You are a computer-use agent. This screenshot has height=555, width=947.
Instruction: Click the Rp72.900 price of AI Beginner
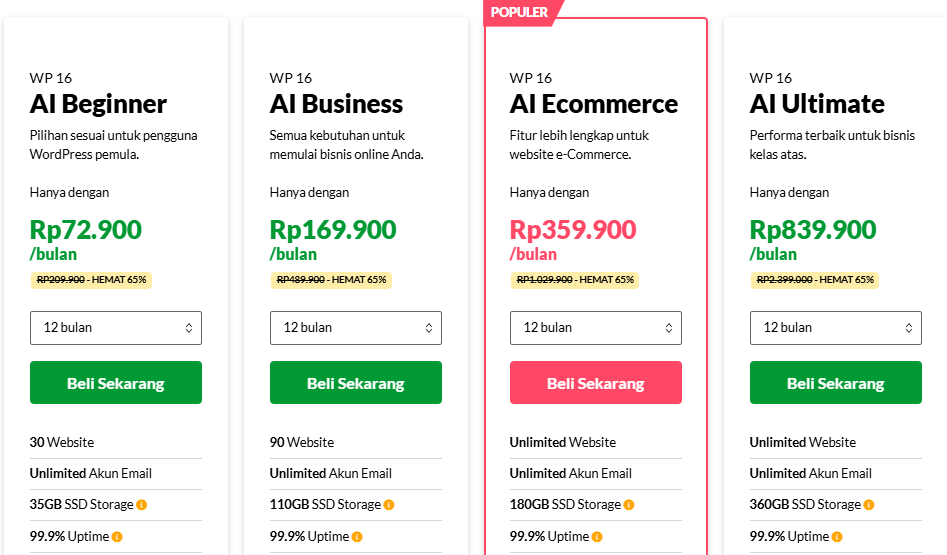pos(86,230)
